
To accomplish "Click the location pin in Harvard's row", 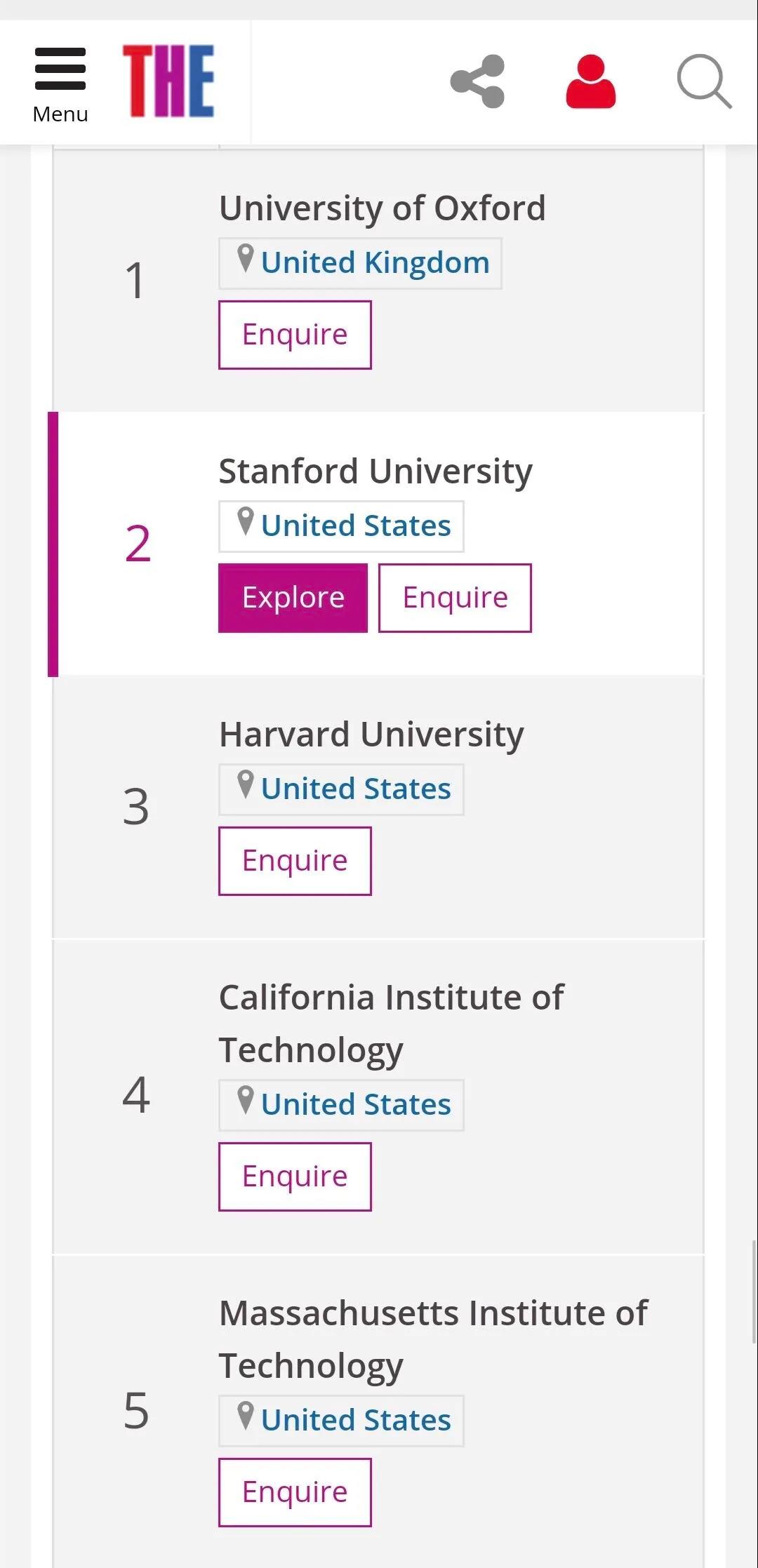I will 245,784.
